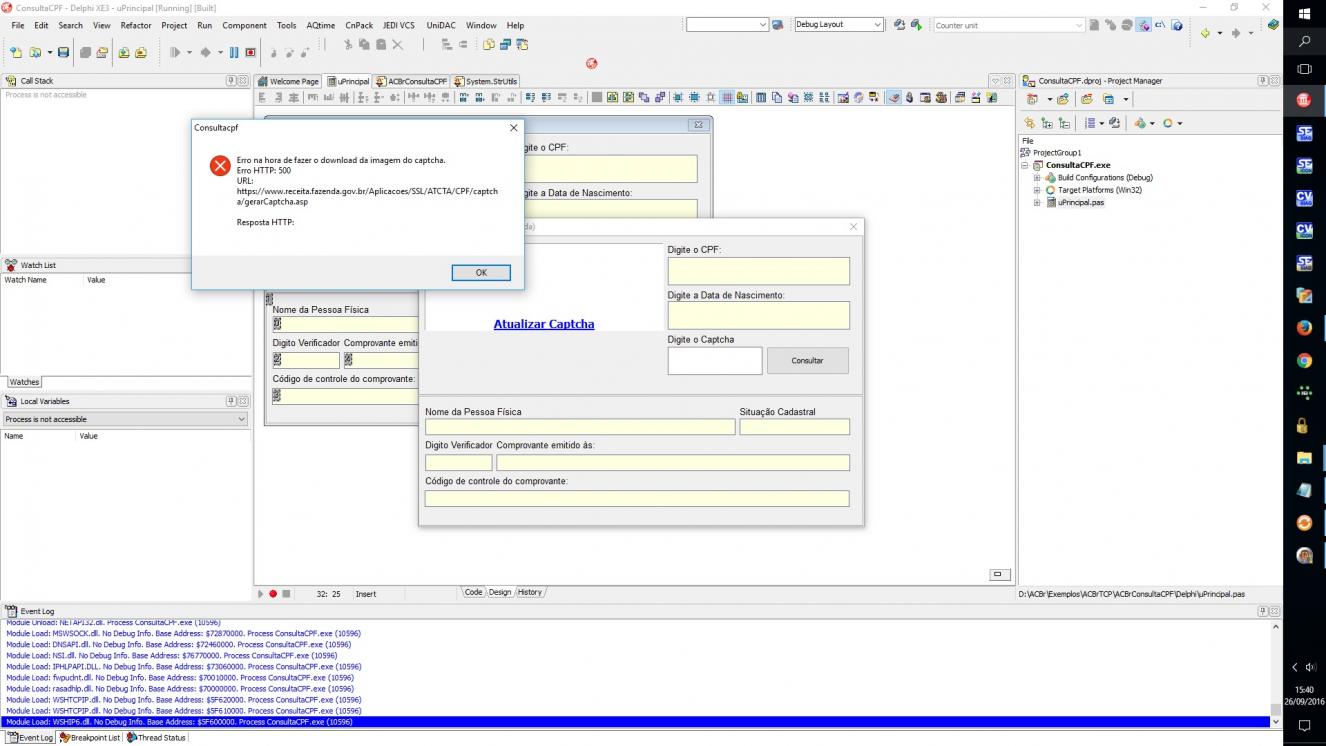Open the Process is not accessible dropdown
Screen dimensions: 1326x746
124,419
